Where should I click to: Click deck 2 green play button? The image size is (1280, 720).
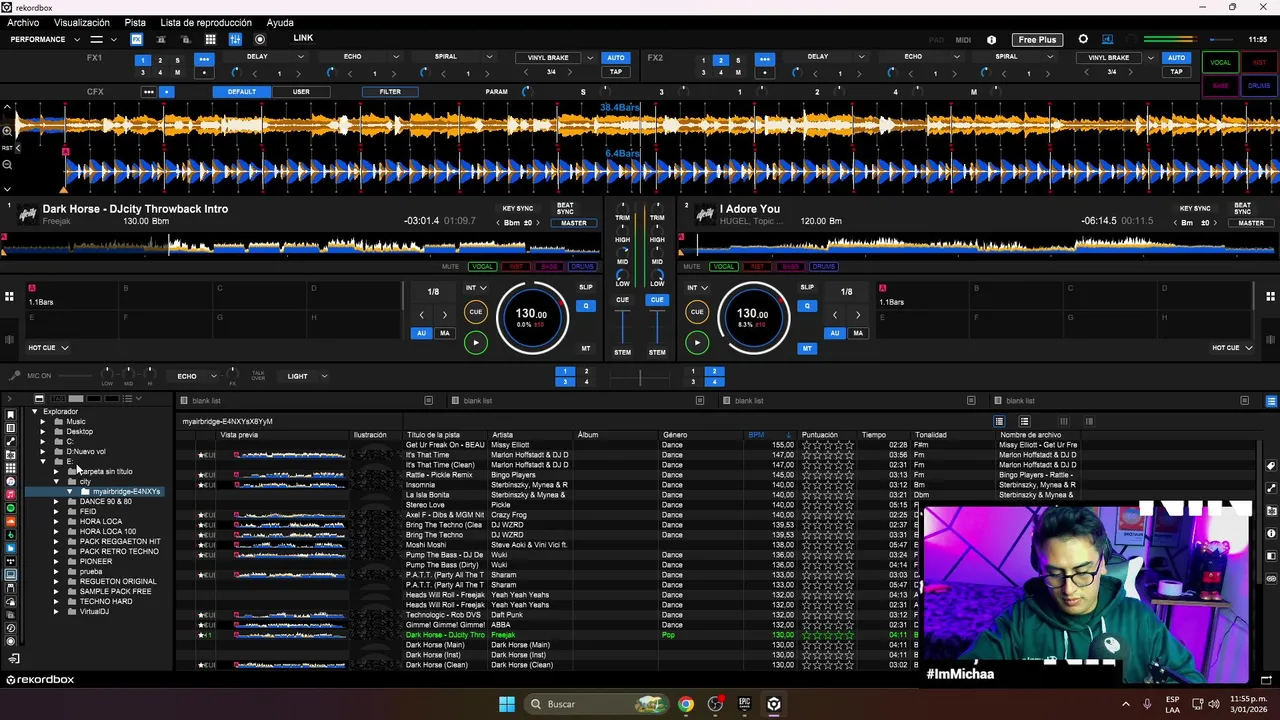(697, 343)
